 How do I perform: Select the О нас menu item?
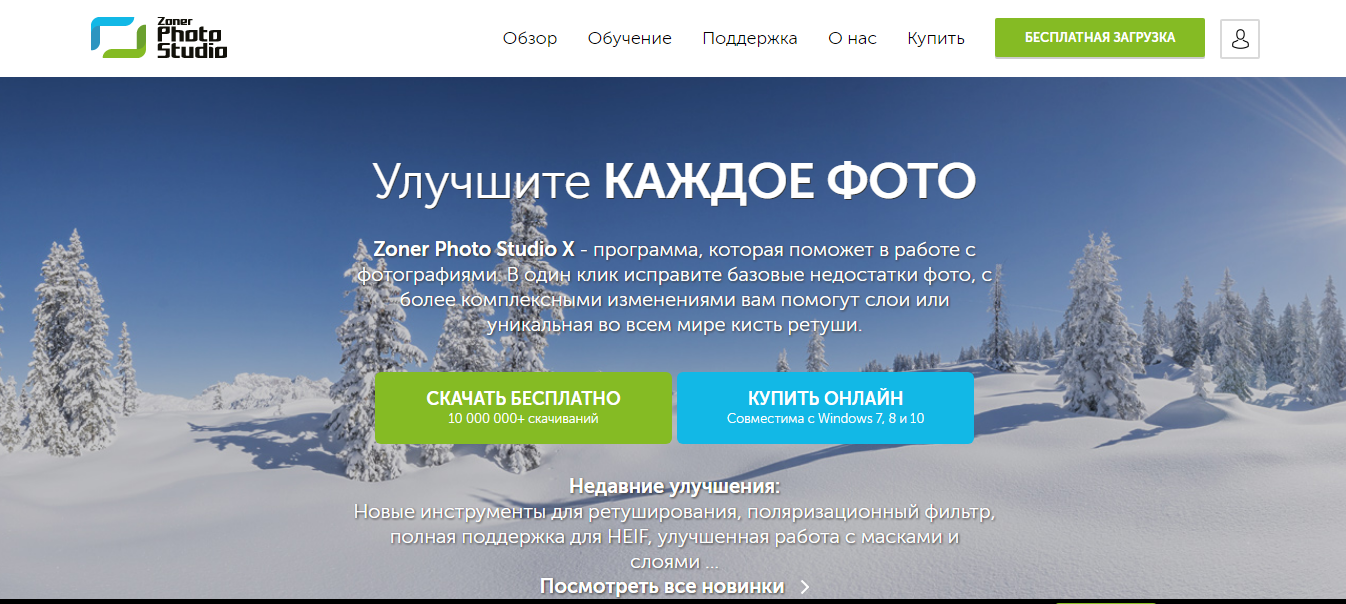point(853,39)
